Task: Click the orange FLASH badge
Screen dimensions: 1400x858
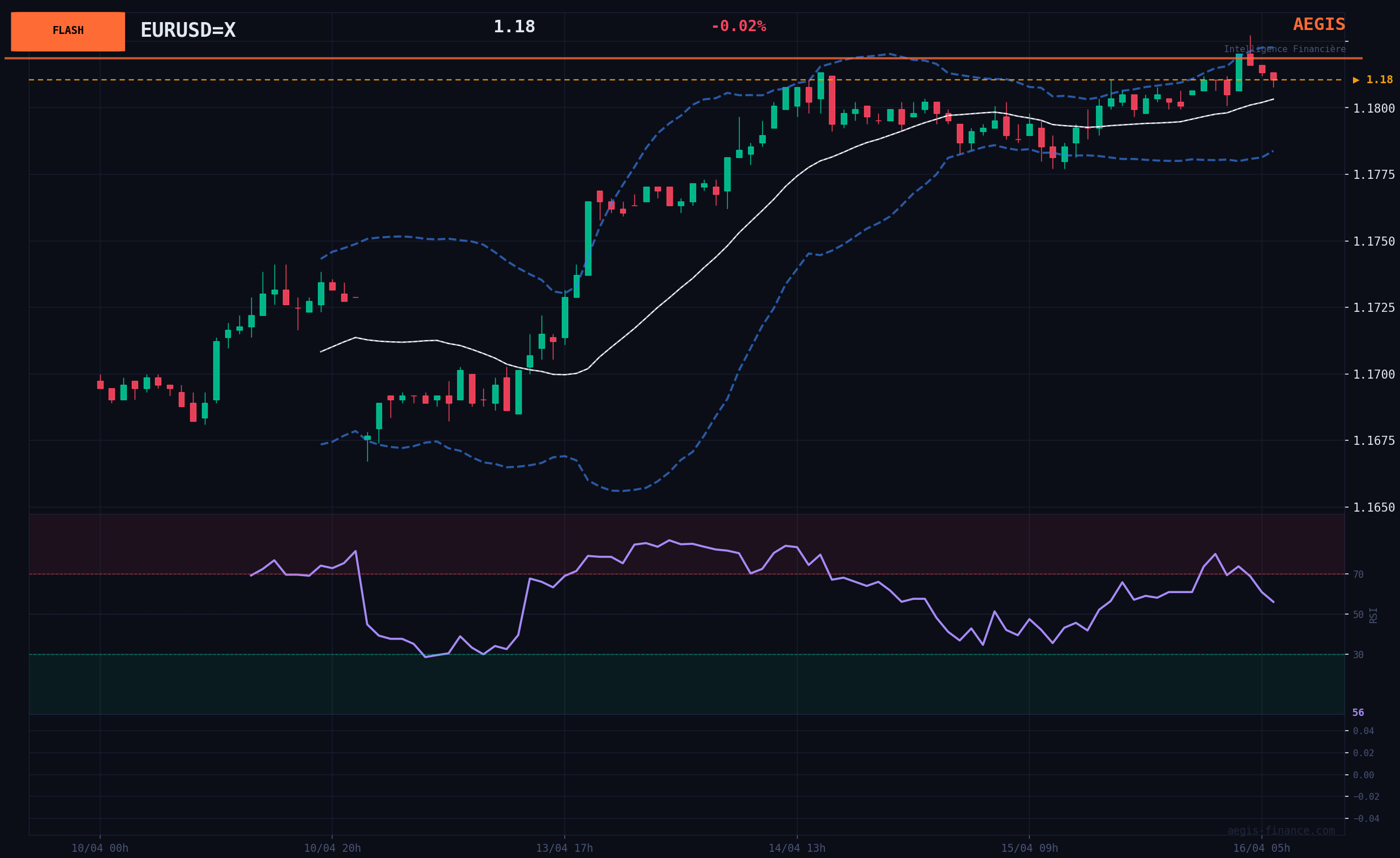Action: [x=67, y=31]
